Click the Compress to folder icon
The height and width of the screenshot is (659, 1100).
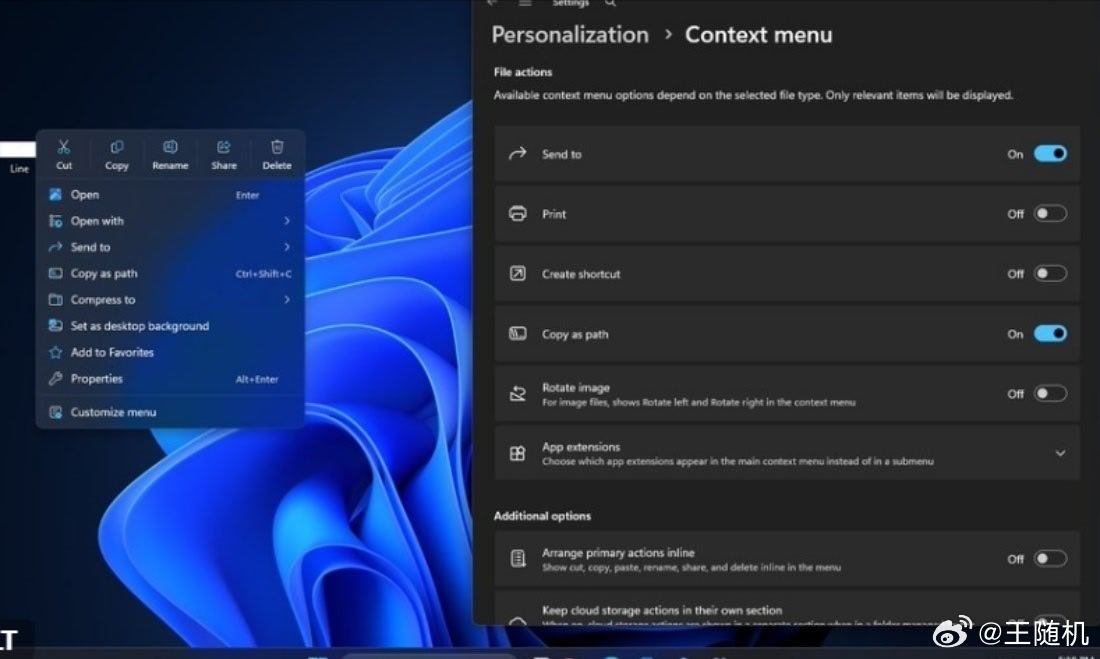[x=55, y=300]
